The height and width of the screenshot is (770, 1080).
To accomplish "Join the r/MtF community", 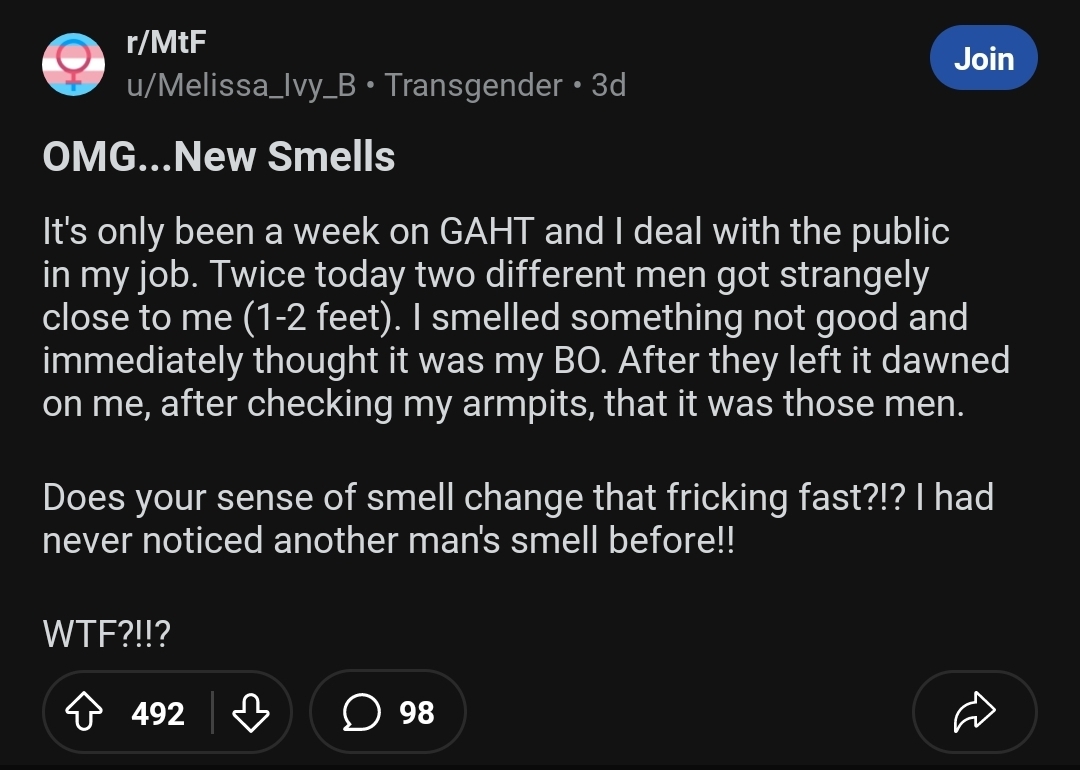I will (x=983, y=59).
